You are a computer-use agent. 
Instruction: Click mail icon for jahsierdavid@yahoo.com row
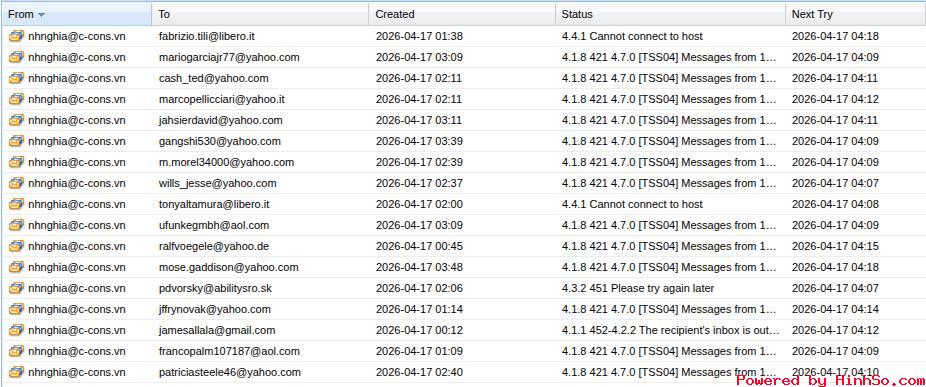click(x=17, y=120)
